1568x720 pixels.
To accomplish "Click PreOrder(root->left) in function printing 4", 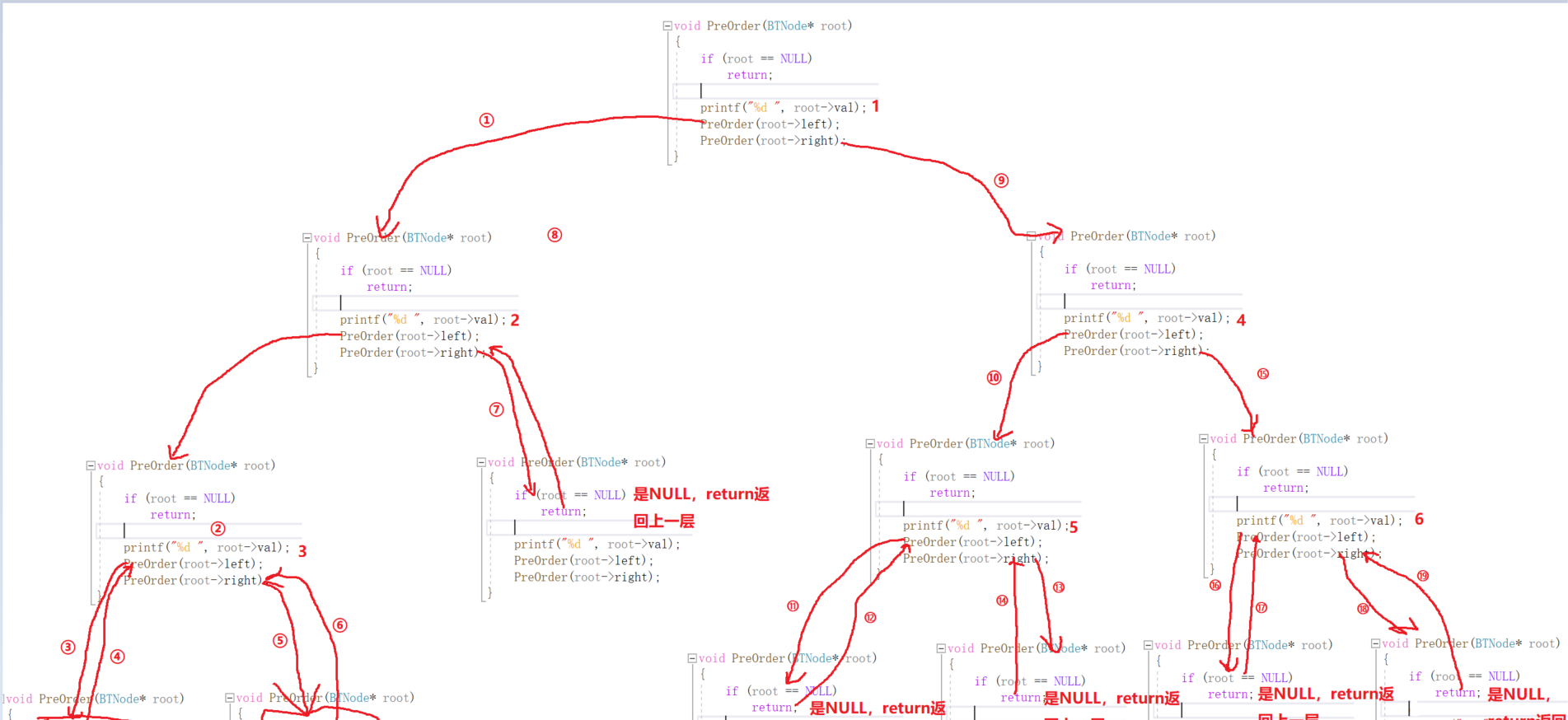I will pos(1134,334).
